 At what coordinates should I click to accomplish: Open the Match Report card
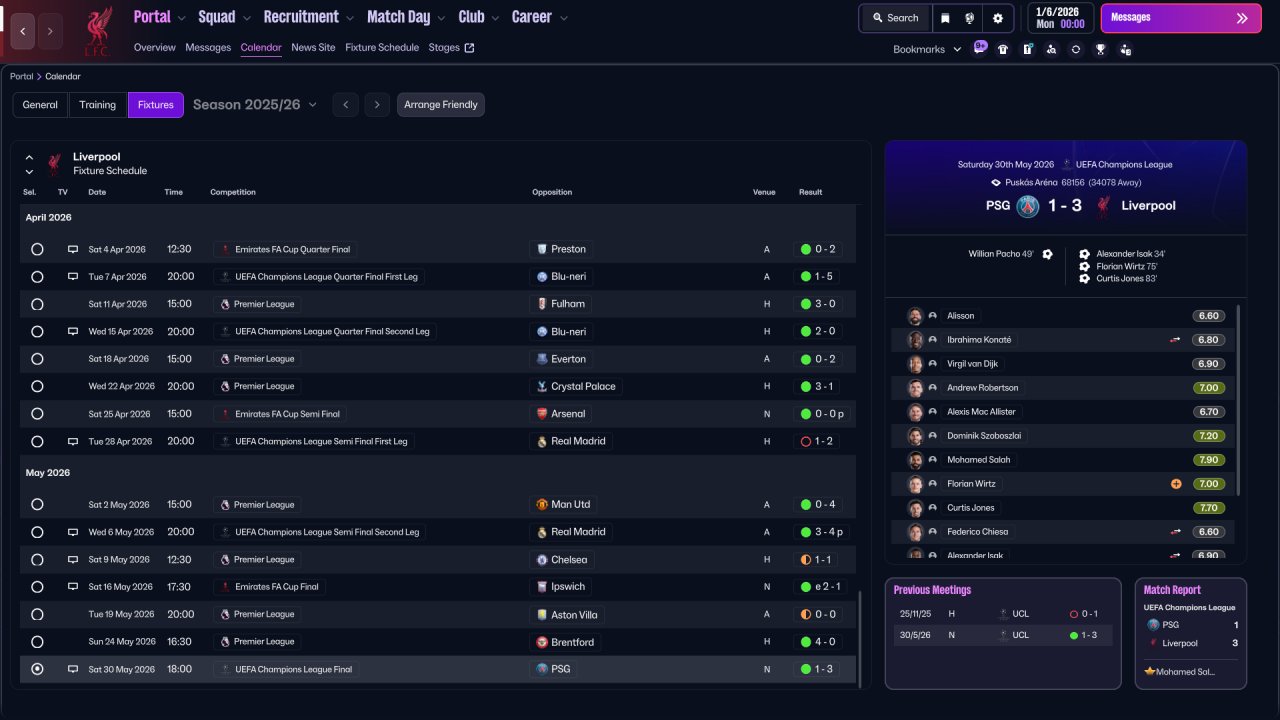1191,633
